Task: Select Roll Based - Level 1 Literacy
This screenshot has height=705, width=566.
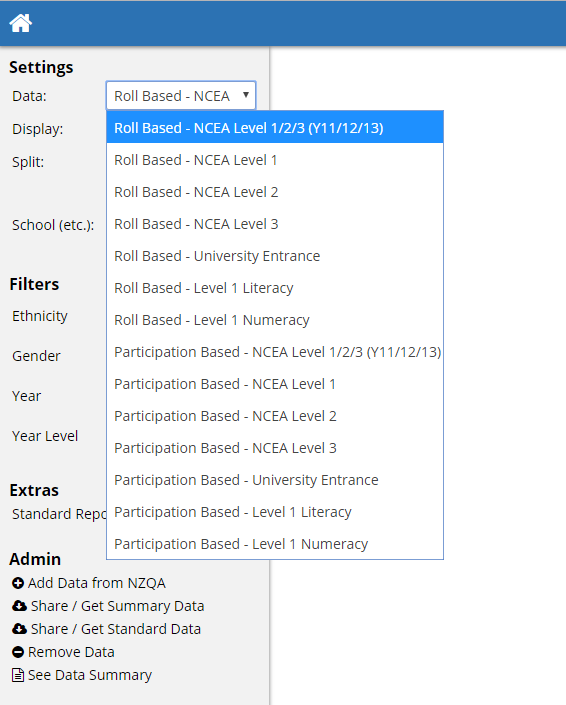Action: pyautogui.click(x=275, y=288)
